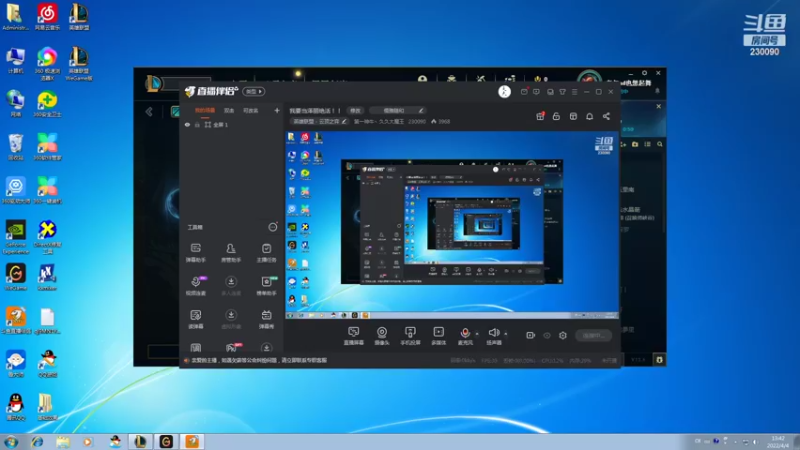Expand microphone options arrow
This screenshot has width=800, height=450.
pos(477,334)
